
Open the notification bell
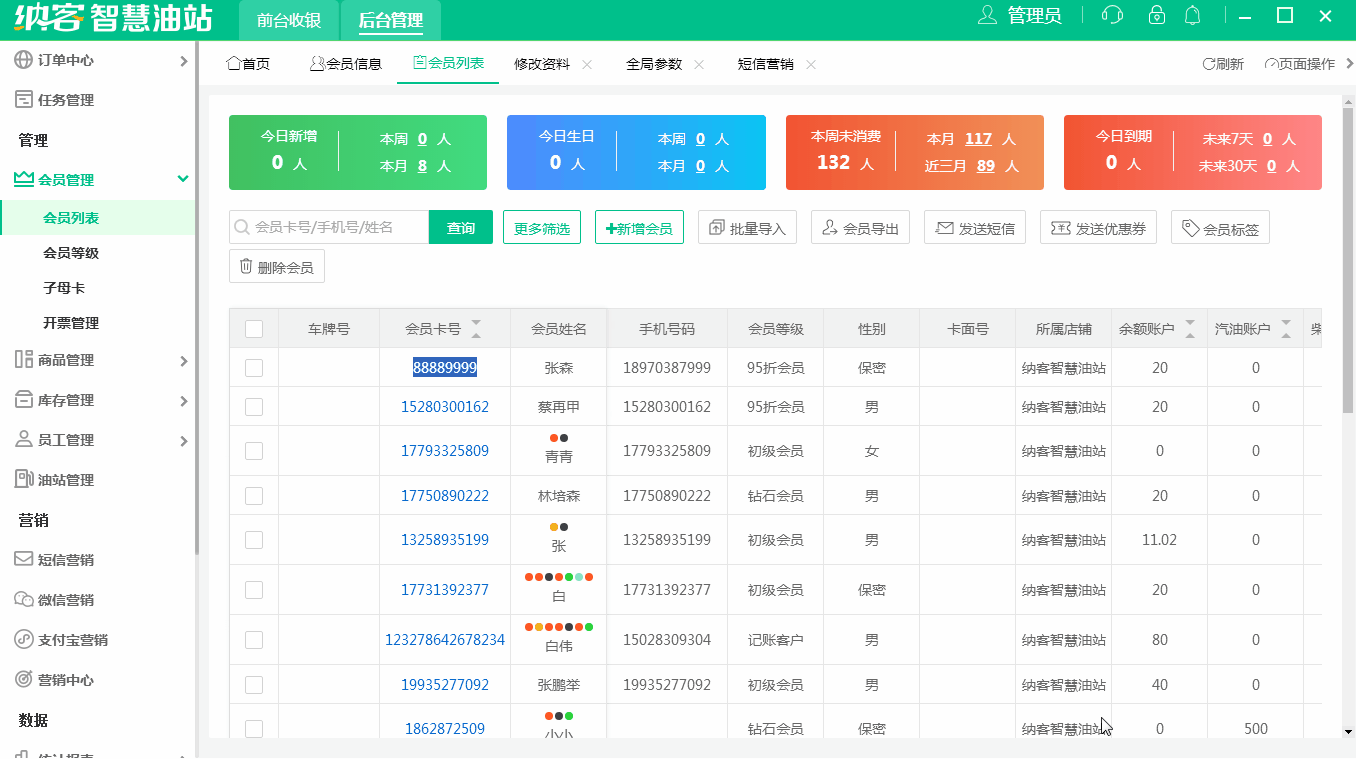[1192, 15]
